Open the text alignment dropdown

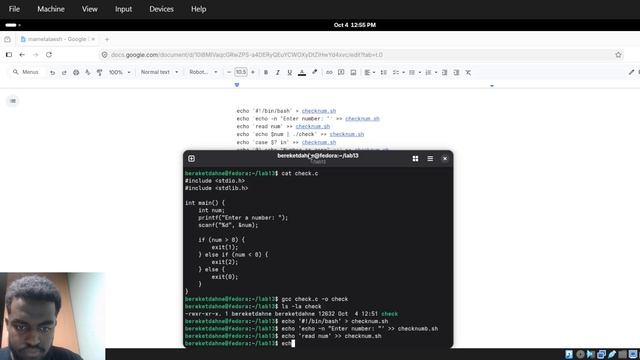tap(369, 72)
